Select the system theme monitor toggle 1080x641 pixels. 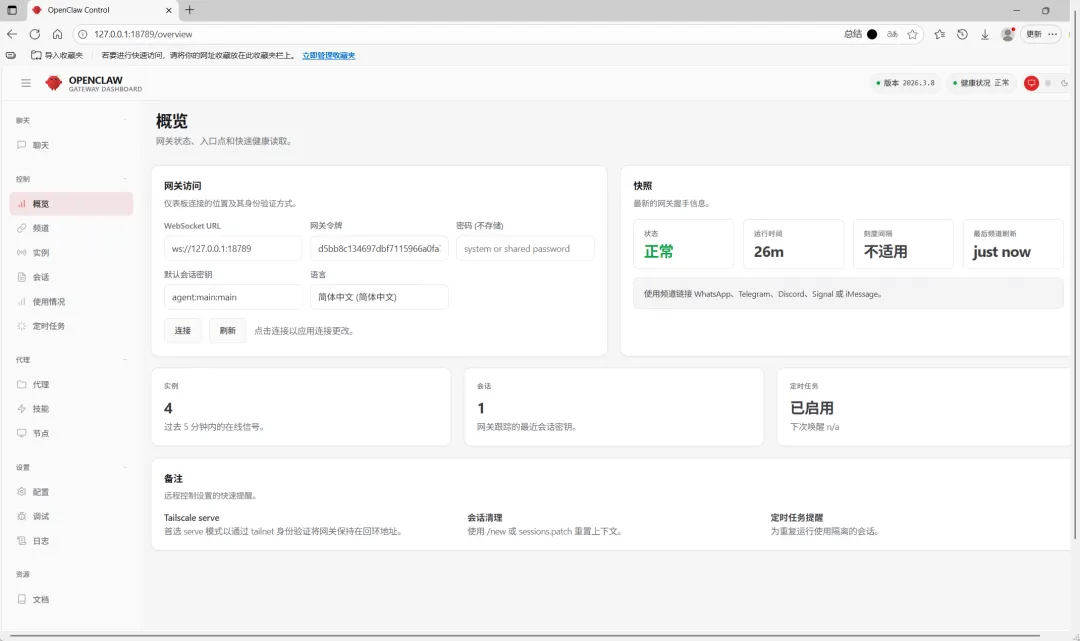(x=1031, y=83)
